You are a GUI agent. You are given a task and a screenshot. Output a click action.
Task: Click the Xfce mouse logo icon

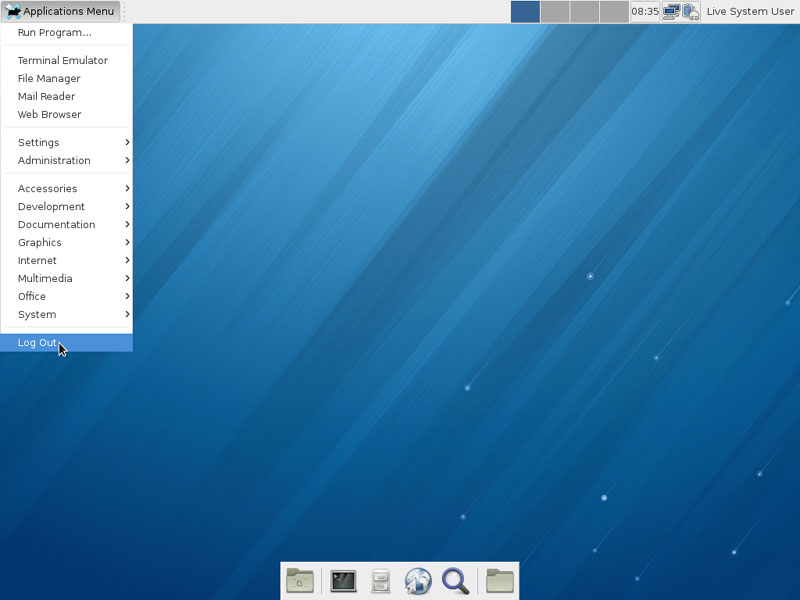[x=13, y=11]
